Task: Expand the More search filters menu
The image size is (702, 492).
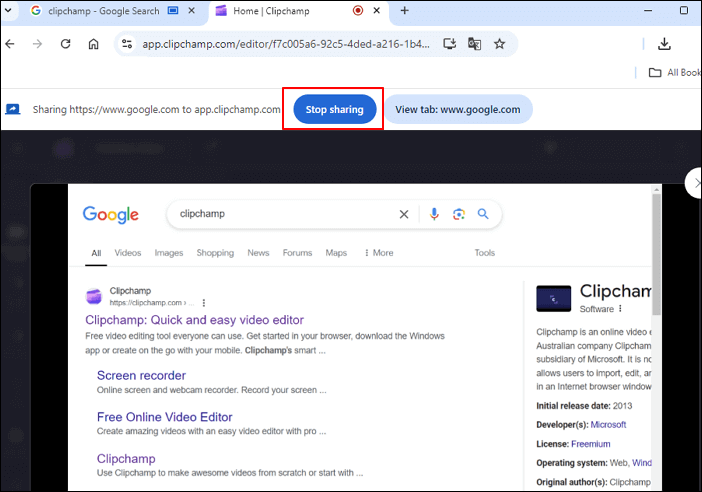Action: pyautogui.click(x=378, y=253)
